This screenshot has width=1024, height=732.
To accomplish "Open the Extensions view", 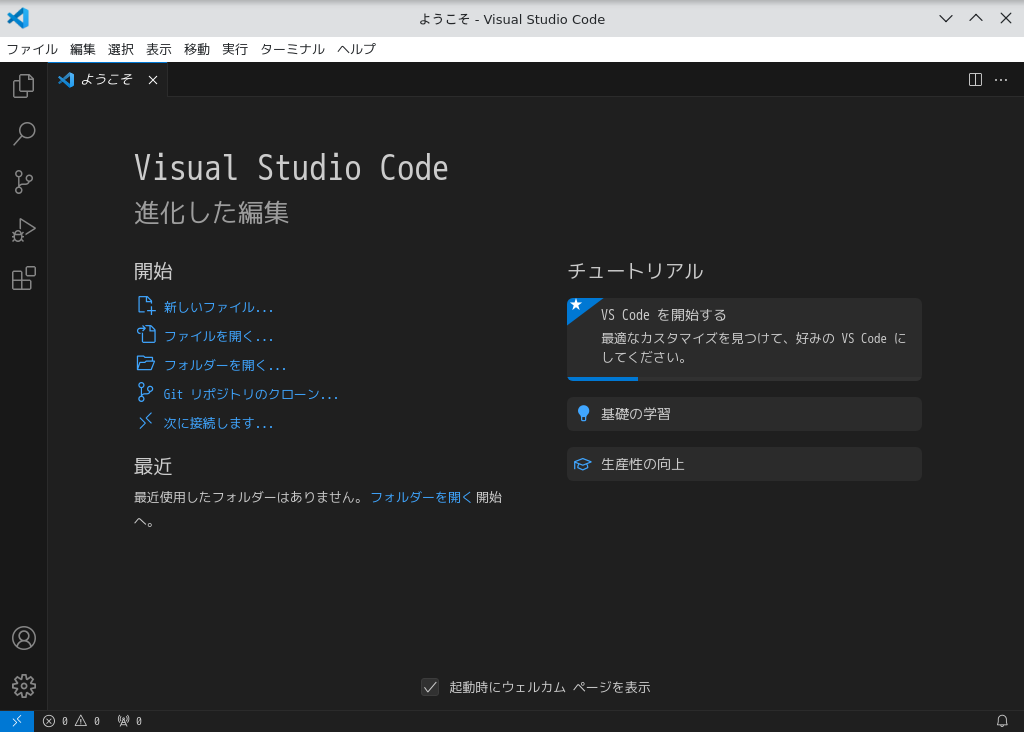I will coord(24,278).
